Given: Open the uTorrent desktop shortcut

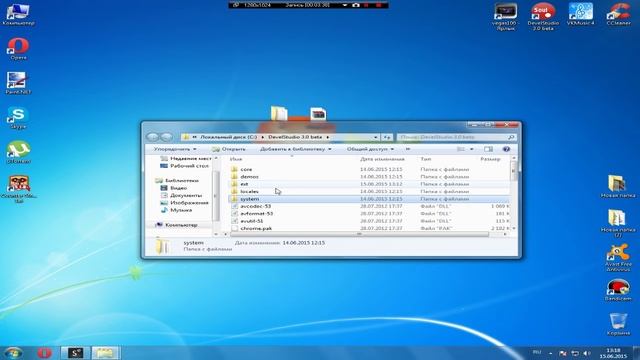Looking at the screenshot, I should (18, 153).
